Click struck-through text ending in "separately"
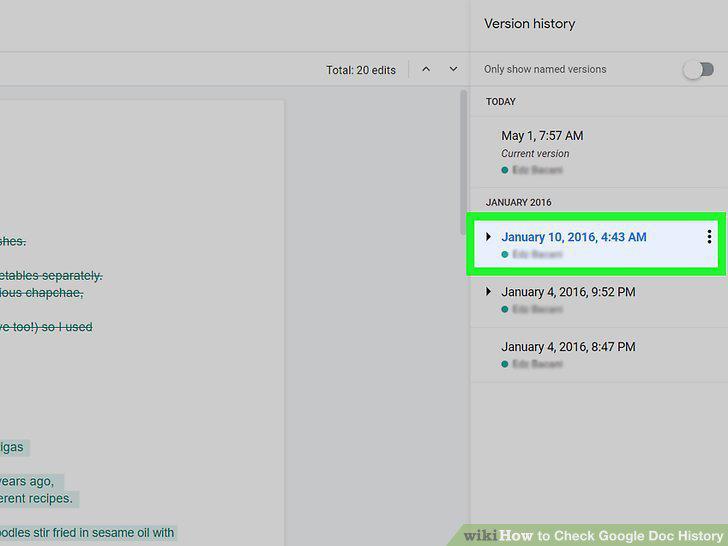This screenshot has height=546, width=728. [51, 276]
